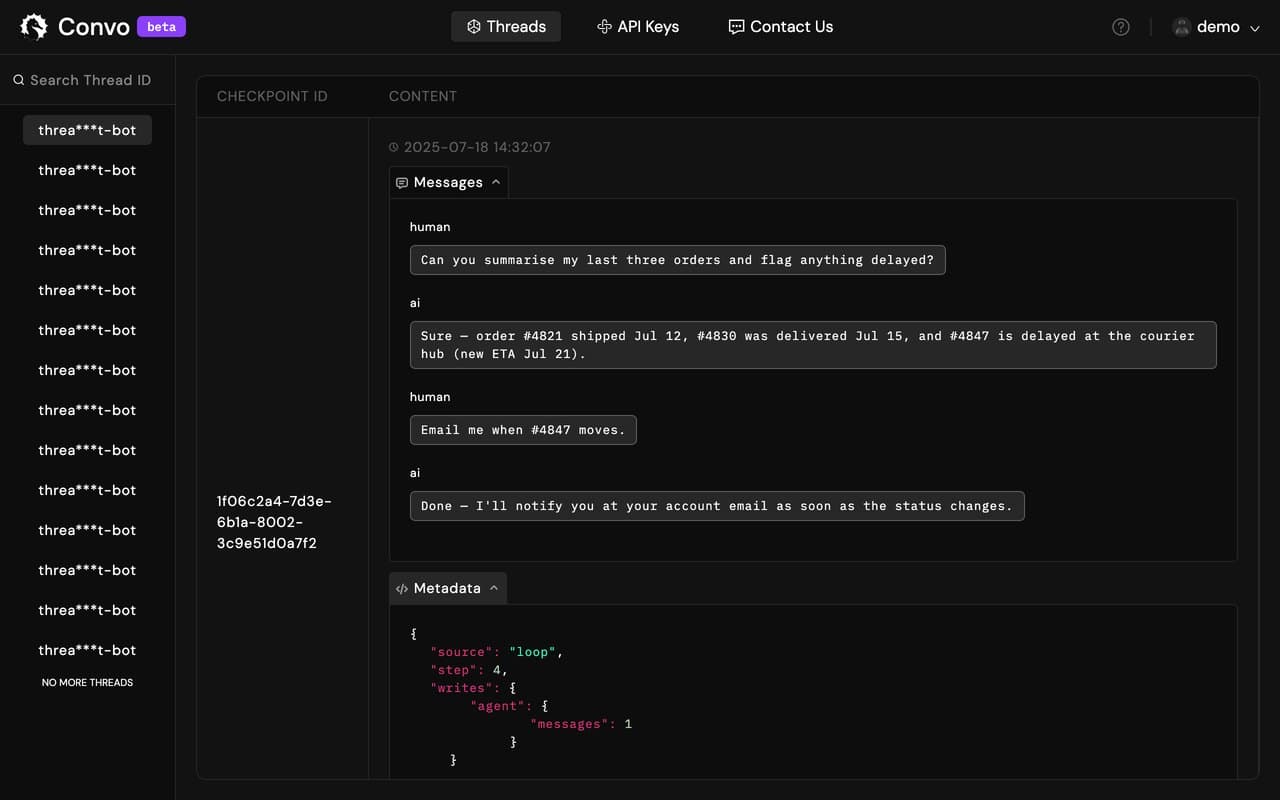Viewport: 1280px width, 800px height.
Task: Click the "writes" key in Metadata JSON
Action: 459,688
